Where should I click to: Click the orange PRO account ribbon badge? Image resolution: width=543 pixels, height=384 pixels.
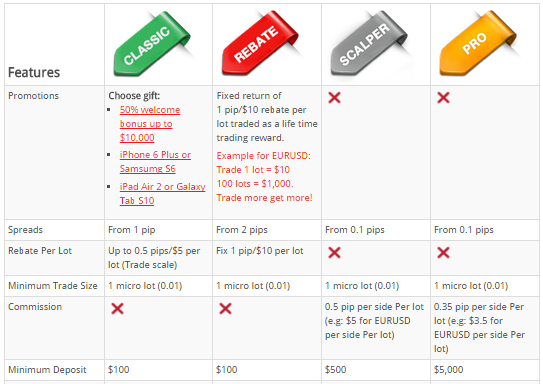478,43
